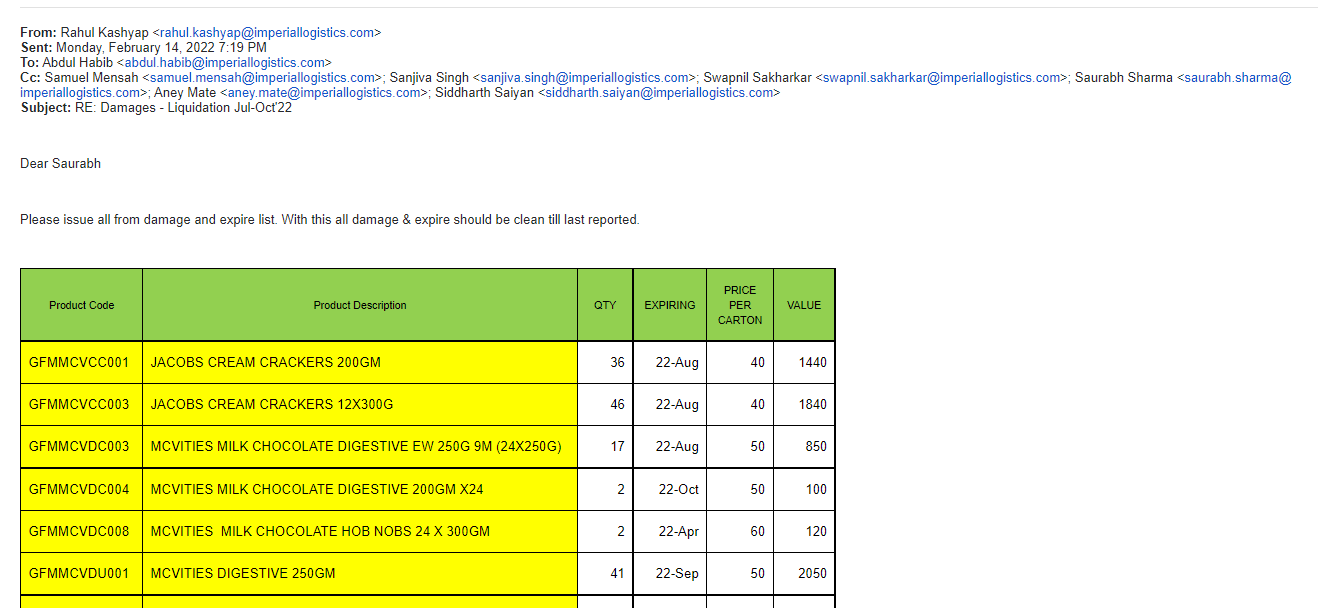Click 'MCVITIES MILK CHOCOLATE DIGESTIVE 200GM X24' cell

click(360, 489)
